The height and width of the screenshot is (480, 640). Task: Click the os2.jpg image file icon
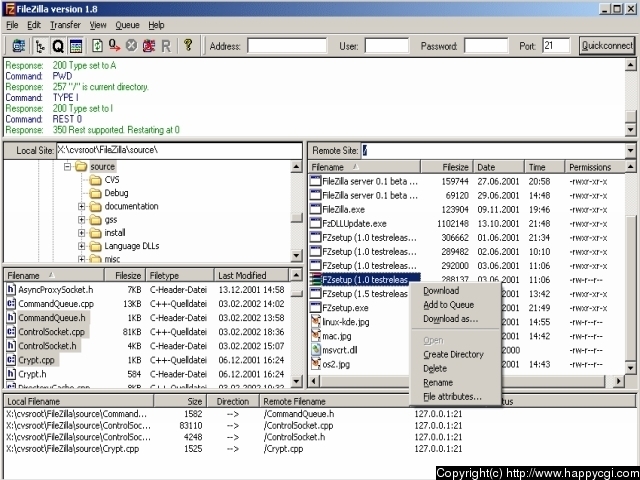(x=316, y=364)
